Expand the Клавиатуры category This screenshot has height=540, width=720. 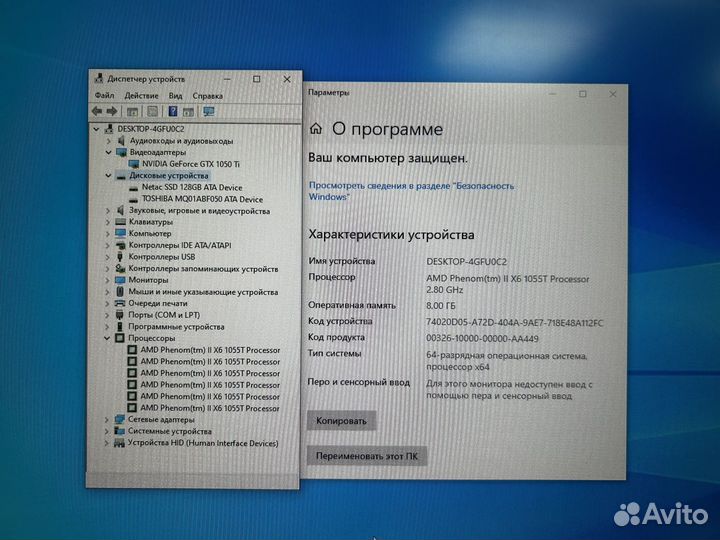coord(109,222)
